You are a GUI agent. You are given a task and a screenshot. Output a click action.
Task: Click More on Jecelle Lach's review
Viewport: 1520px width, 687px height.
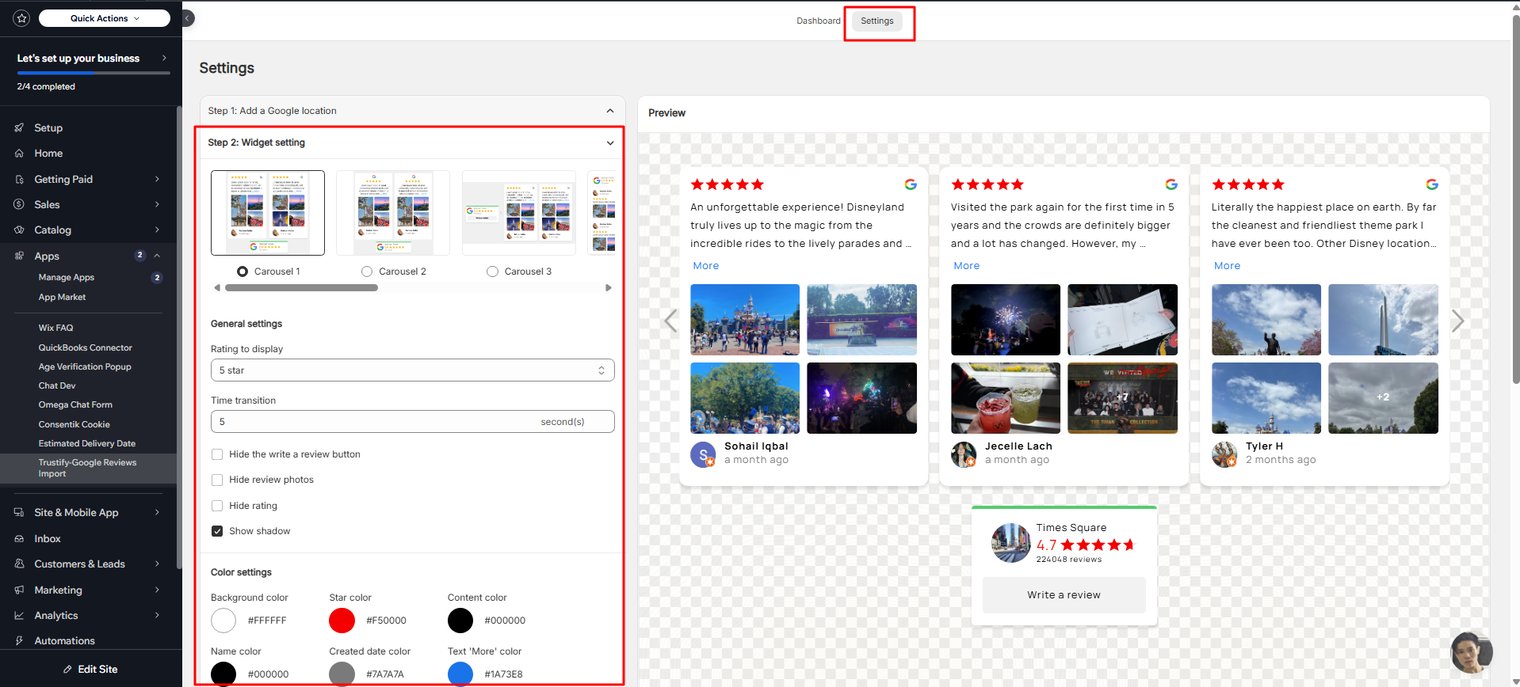[967, 266]
